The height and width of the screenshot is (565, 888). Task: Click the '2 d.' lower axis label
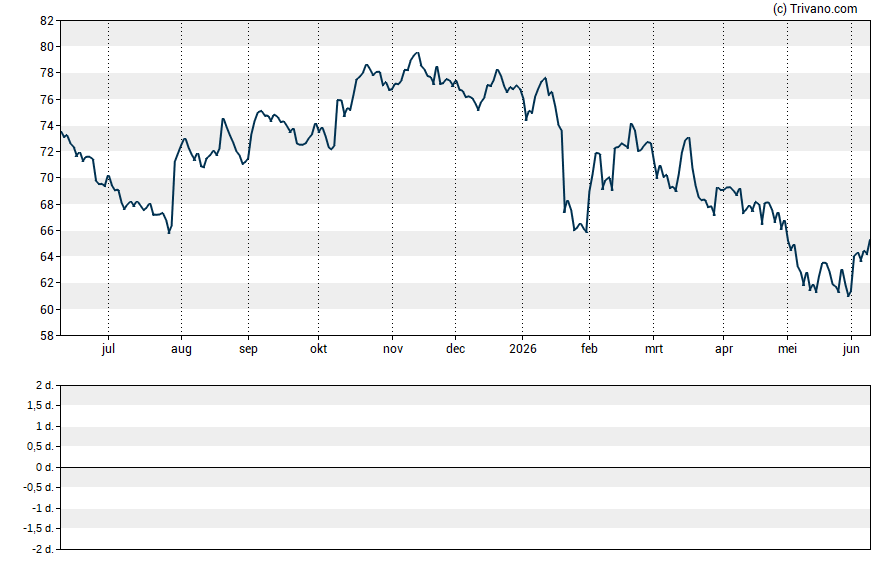(45, 386)
